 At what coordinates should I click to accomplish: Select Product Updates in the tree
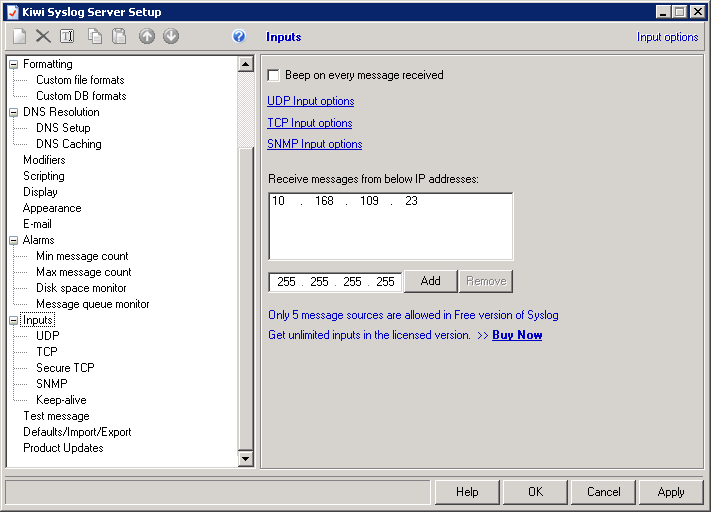(63, 448)
